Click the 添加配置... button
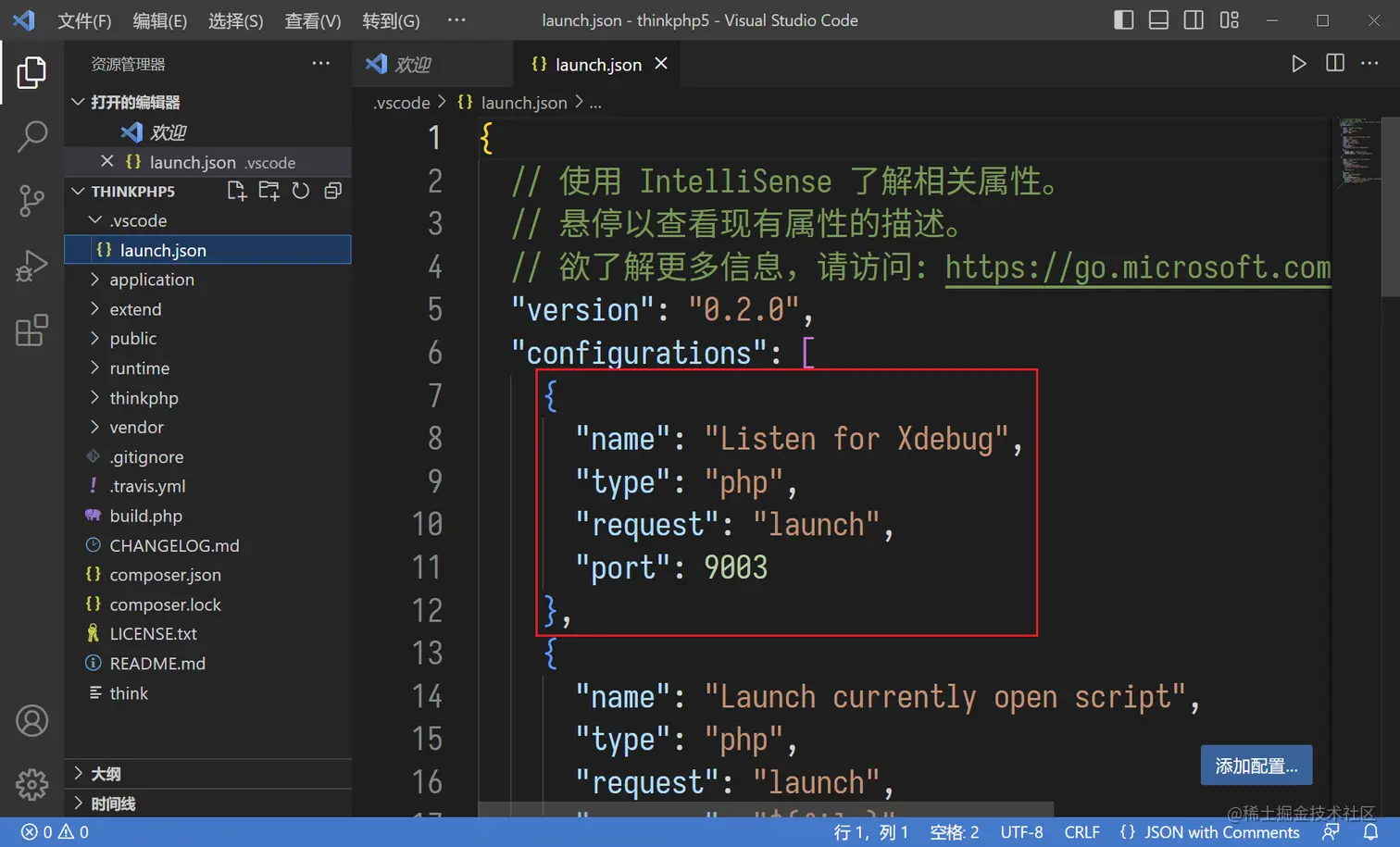Viewport: 1400px width, 847px height. 1256,766
